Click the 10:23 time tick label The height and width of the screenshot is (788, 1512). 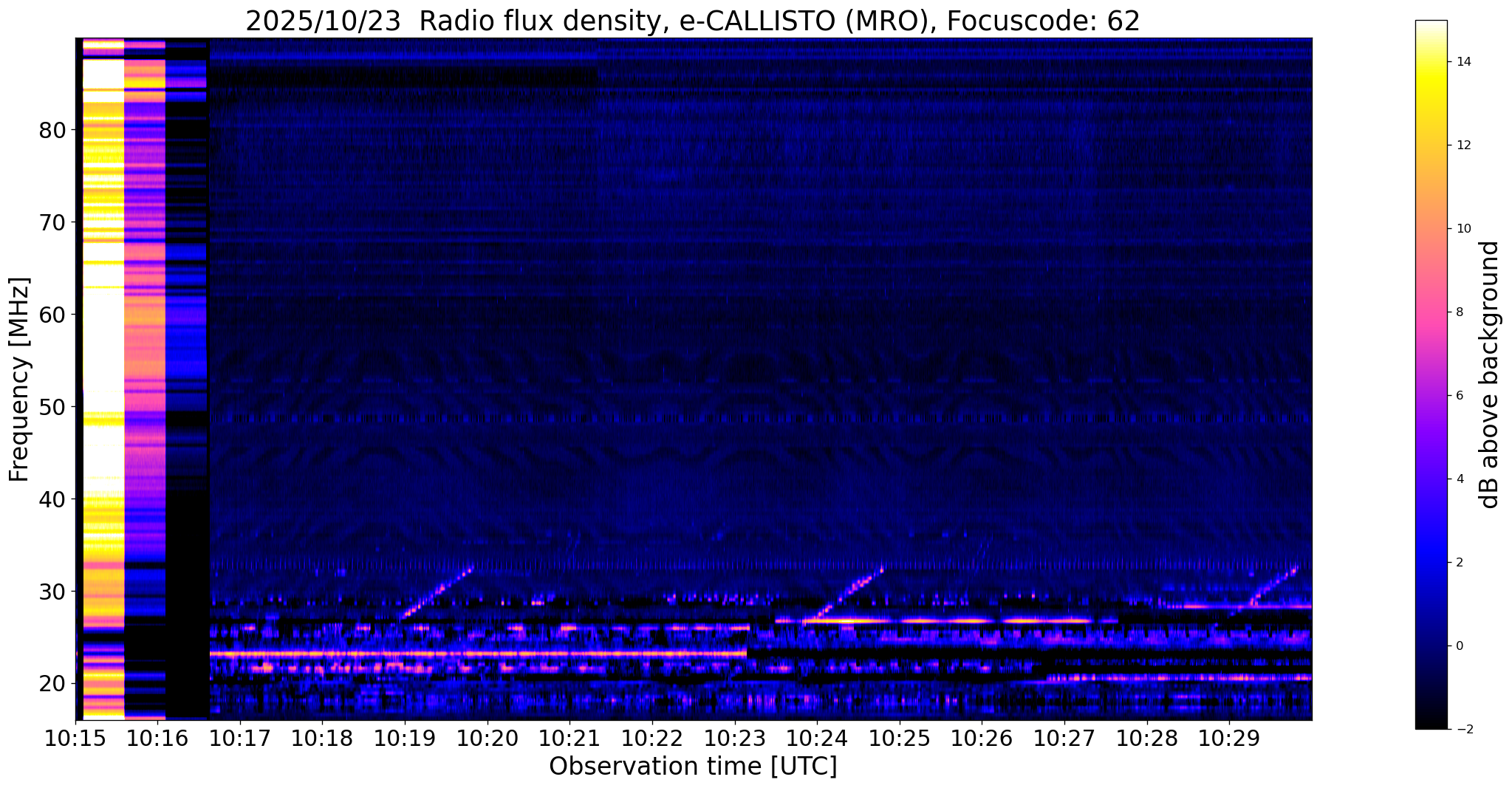tap(734, 738)
